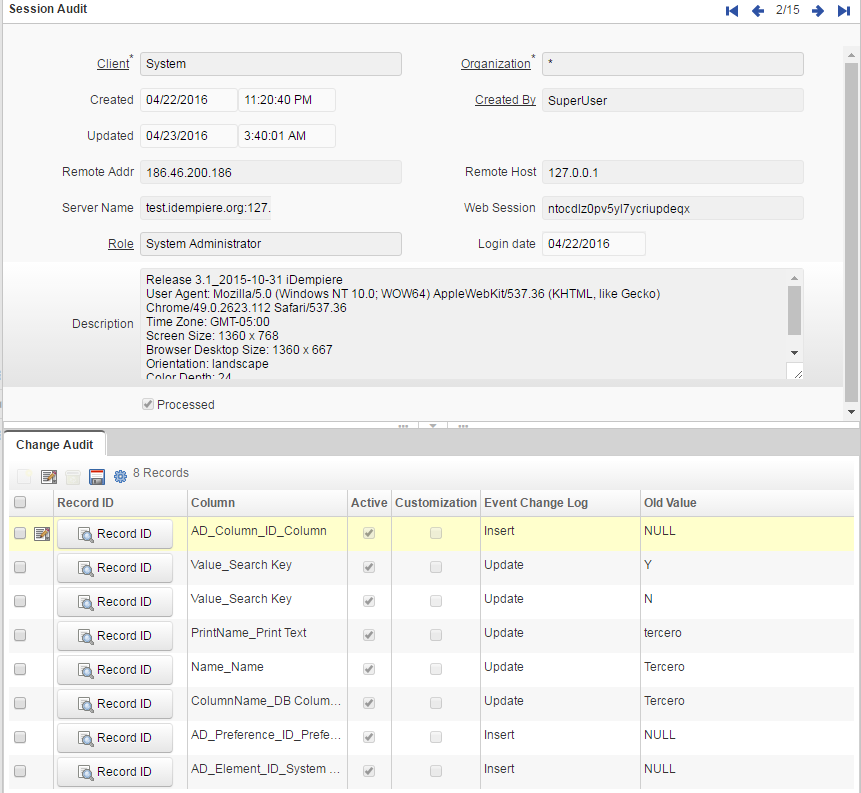Toggle Active checkbox in the Name_Name row
The image size is (861, 793).
click(369, 669)
